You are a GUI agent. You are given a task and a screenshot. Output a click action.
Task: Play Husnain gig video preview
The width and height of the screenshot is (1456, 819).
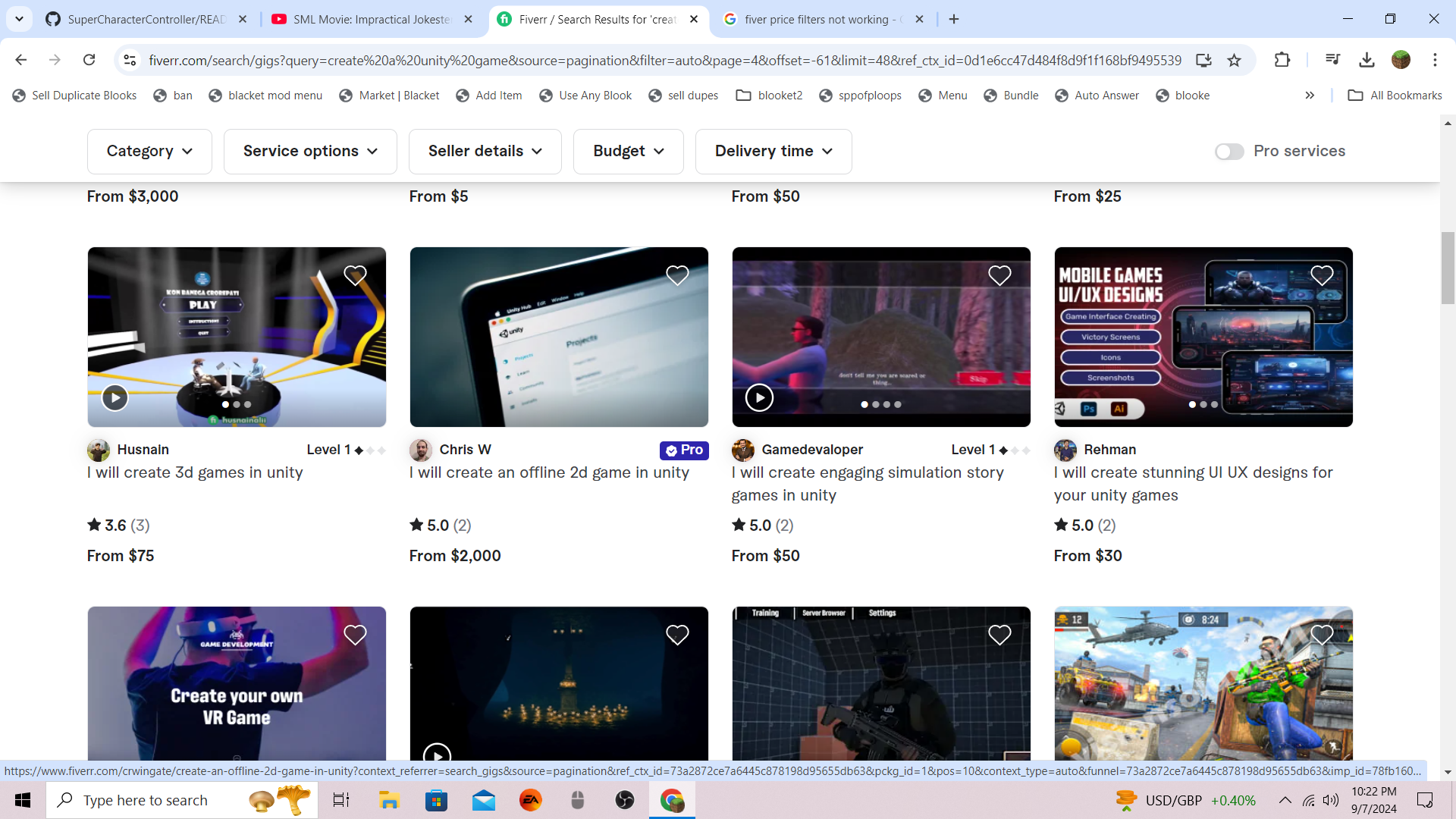(115, 397)
